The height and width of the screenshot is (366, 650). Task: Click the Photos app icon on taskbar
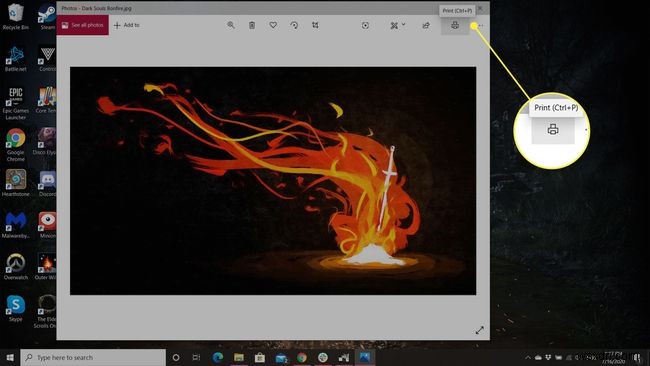(365, 357)
